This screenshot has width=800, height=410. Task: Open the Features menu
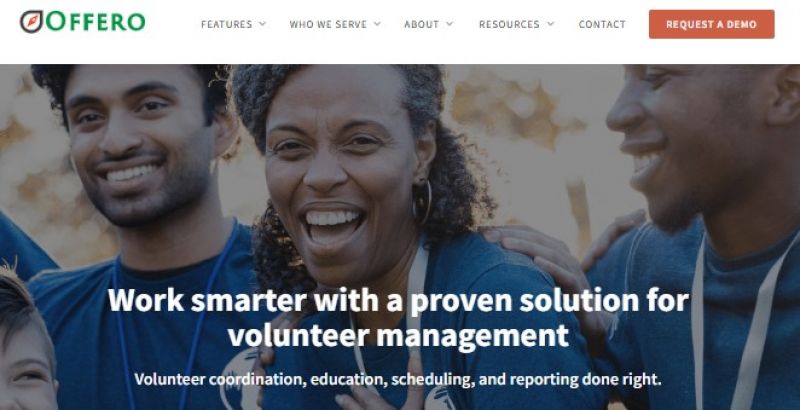pos(227,24)
